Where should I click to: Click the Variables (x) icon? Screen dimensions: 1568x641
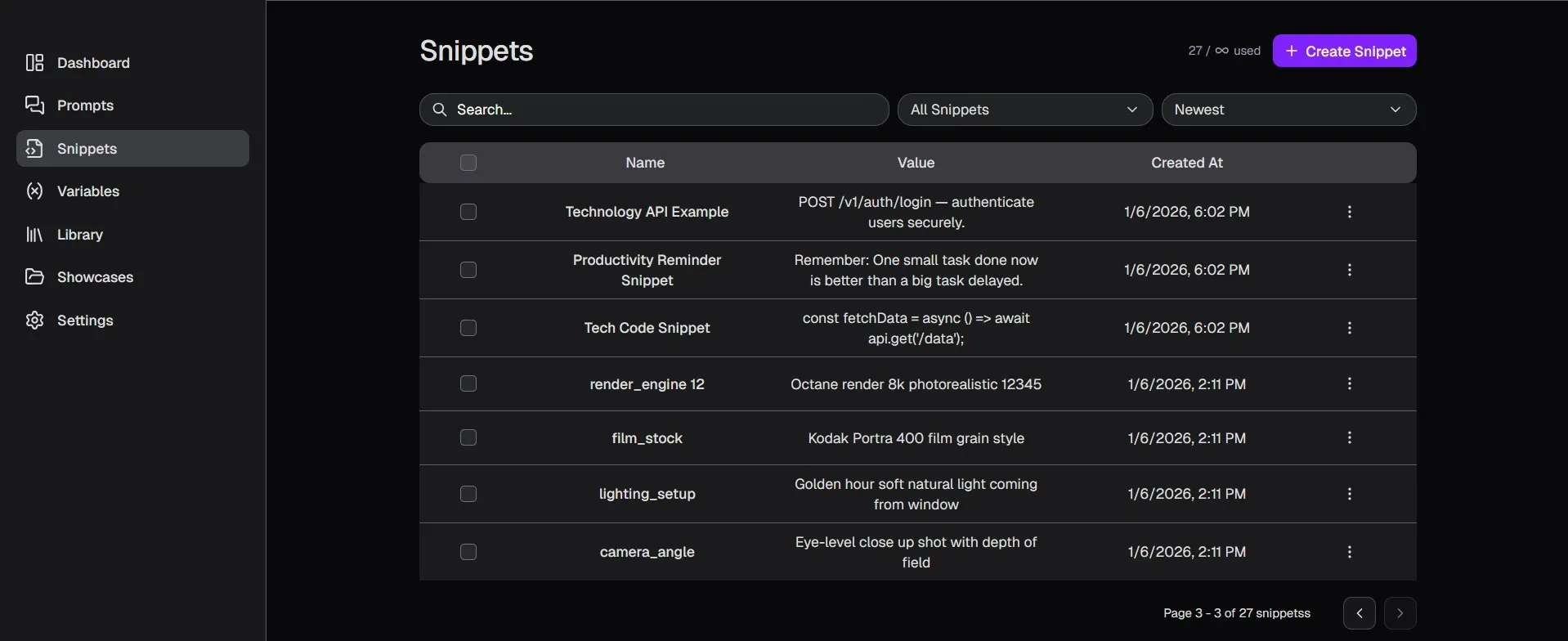point(34,191)
